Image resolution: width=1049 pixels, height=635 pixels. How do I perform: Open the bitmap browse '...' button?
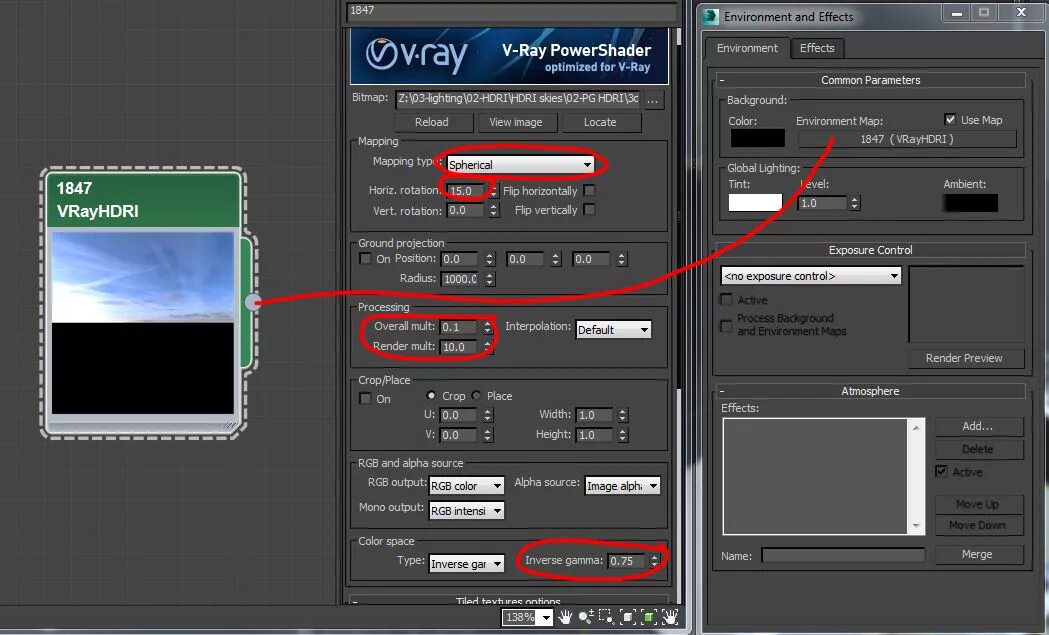pyautogui.click(x=652, y=100)
